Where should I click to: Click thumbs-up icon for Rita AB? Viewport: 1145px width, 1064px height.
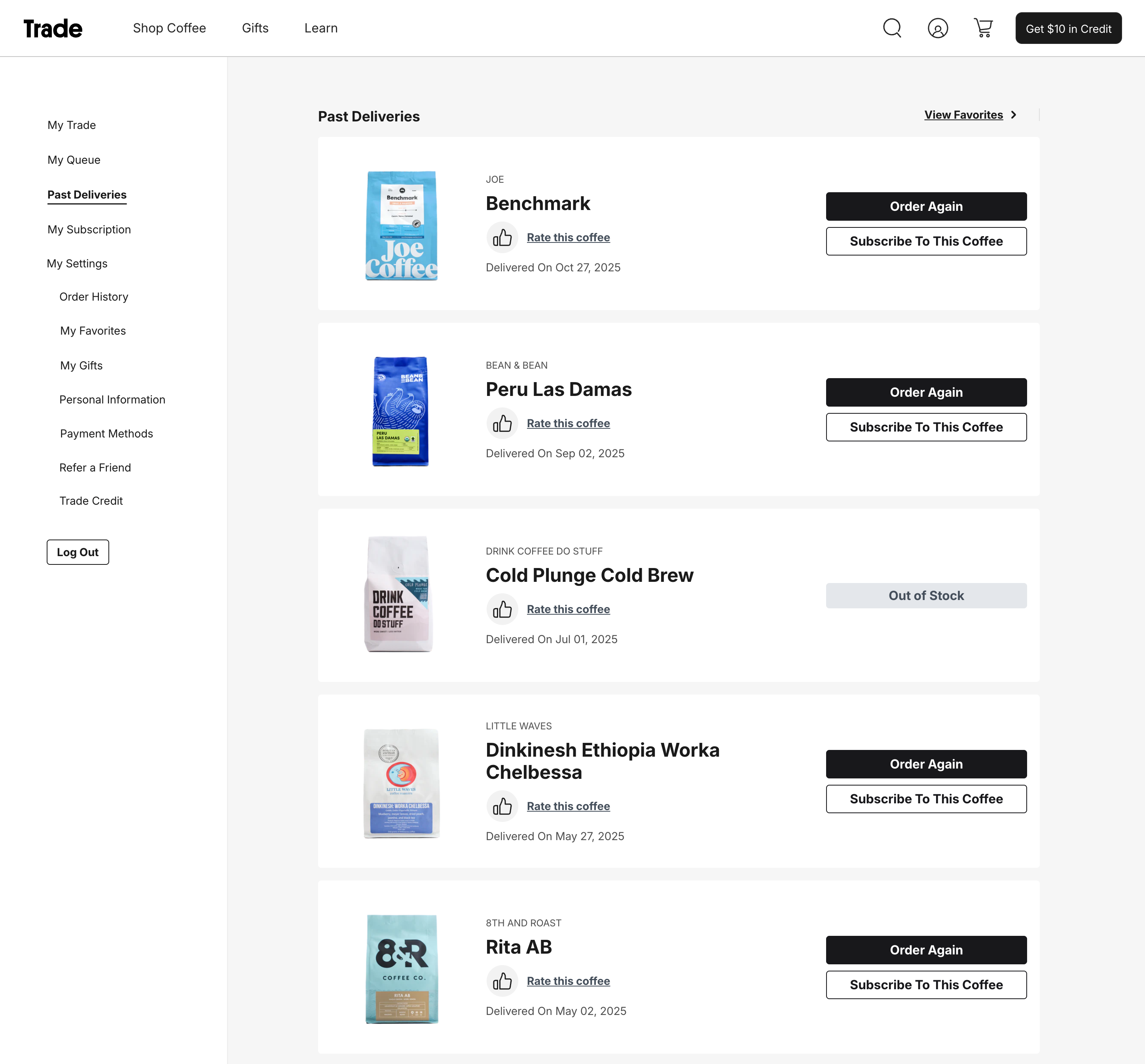[x=502, y=981]
